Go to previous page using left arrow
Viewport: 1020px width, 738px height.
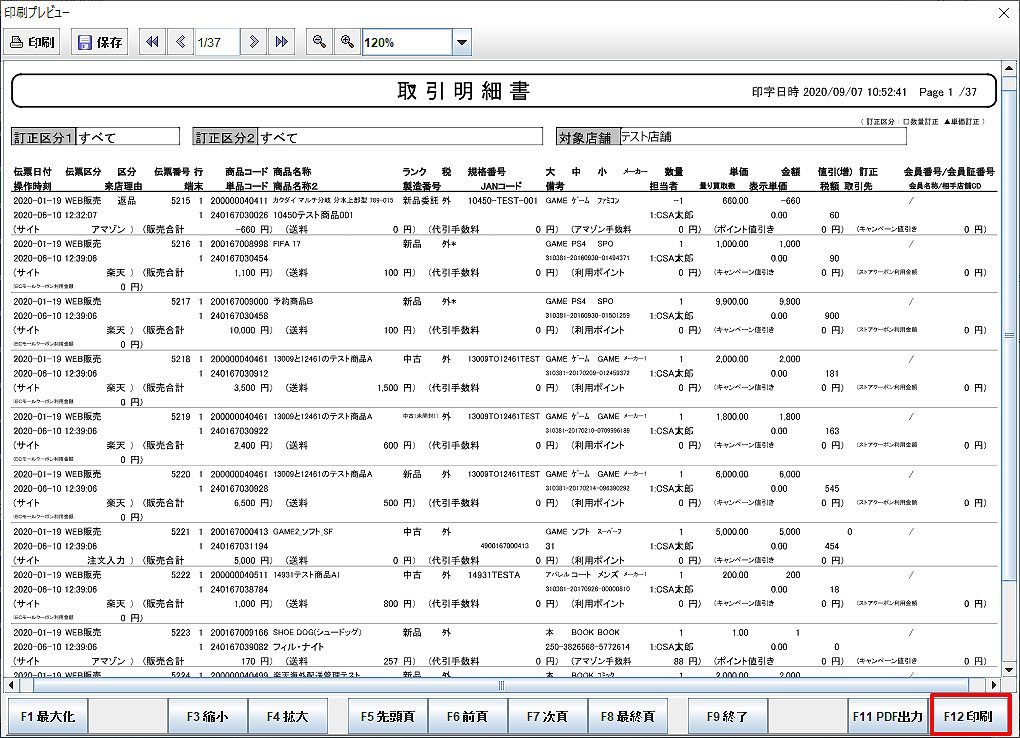[180, 42]
